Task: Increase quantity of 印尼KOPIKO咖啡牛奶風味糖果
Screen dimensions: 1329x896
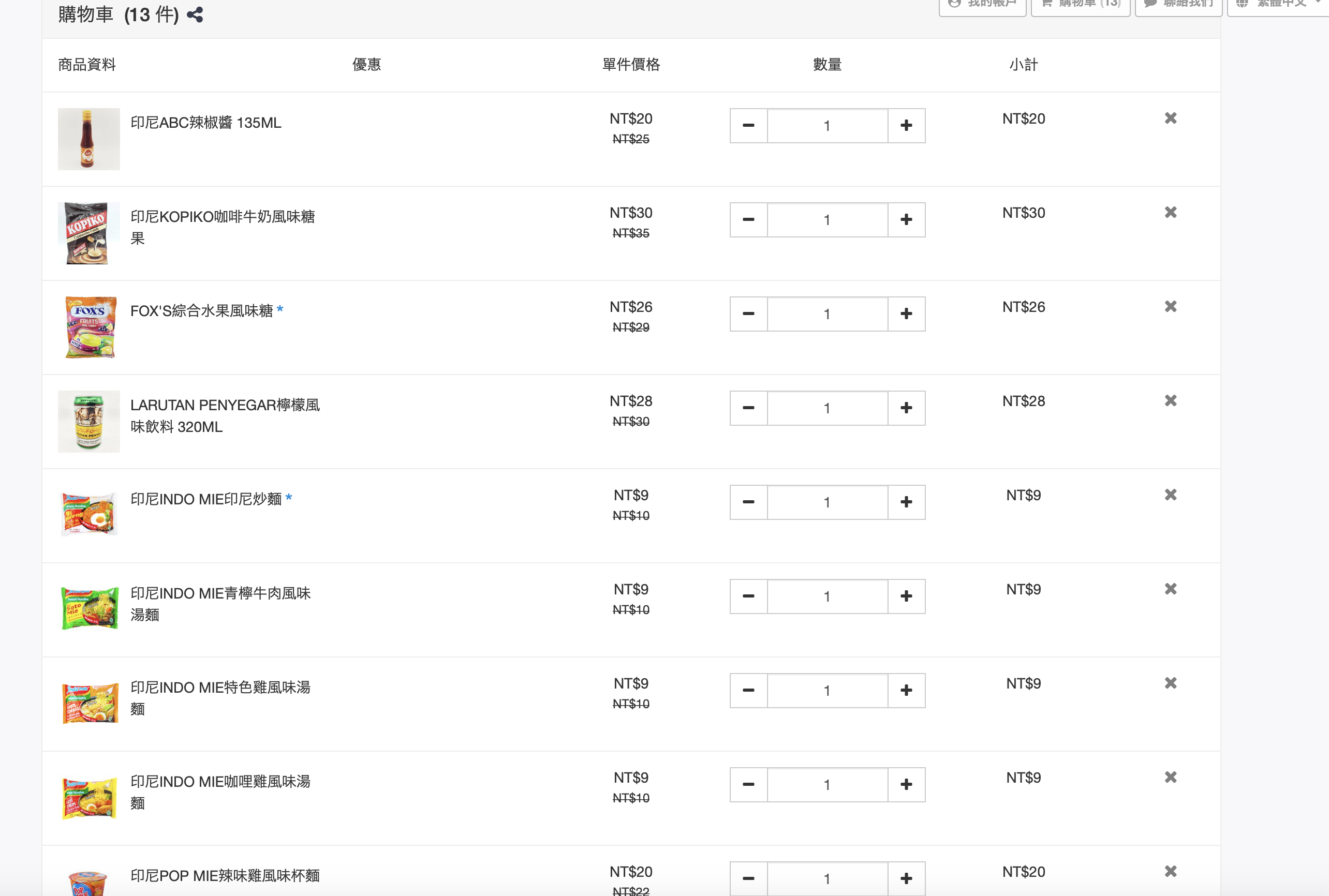Action: tap(907, 220)
